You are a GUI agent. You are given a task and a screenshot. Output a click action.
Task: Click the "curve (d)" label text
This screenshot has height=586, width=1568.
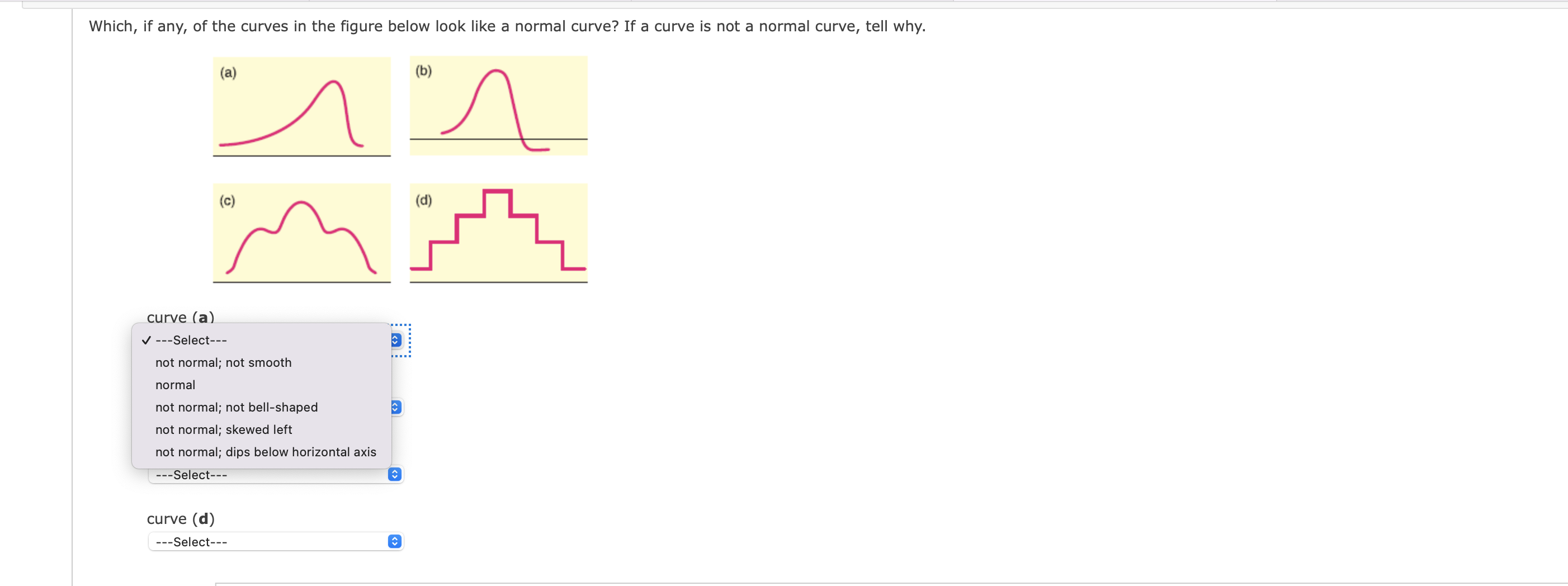click(x=180, y=518)
